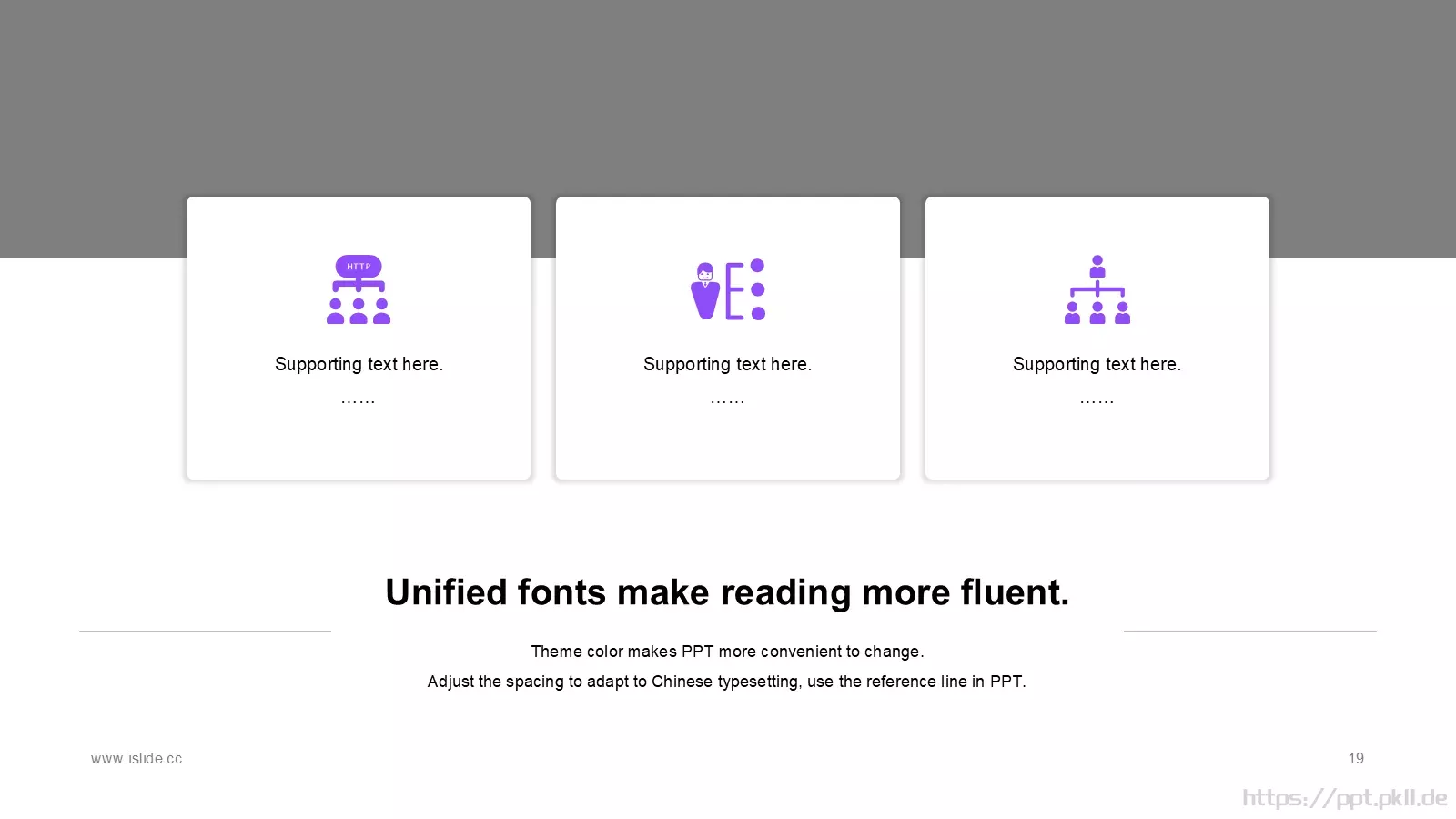
Task: Select 'Supporting text here.' under hierarchy icon
Action: [1097, 364]
